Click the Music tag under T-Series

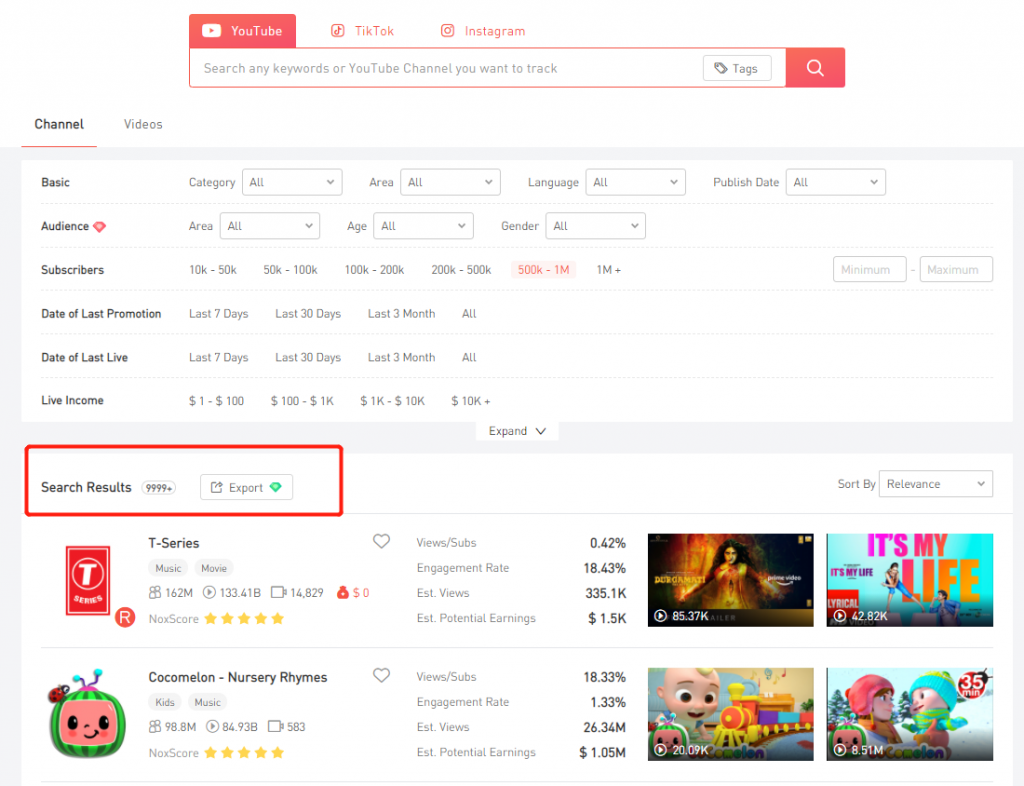point(168,568)
